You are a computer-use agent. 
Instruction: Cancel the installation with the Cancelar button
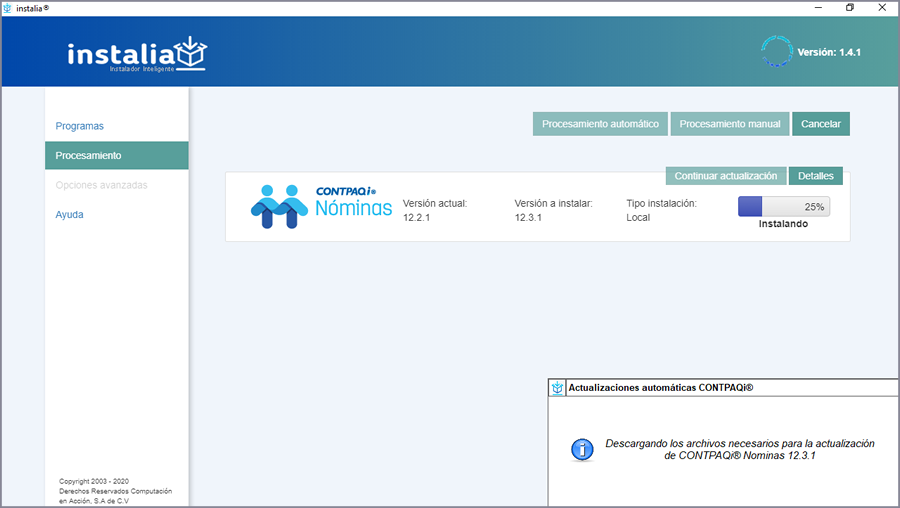pos(821,124)
